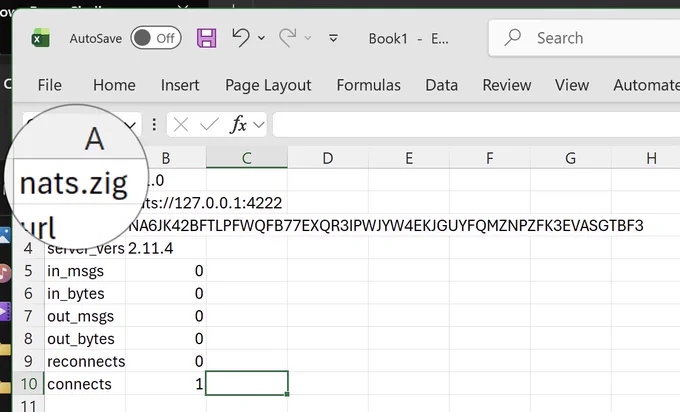Click the Redo arrow icon
Viewport: 680px width, 412px height.
point(288,38)
